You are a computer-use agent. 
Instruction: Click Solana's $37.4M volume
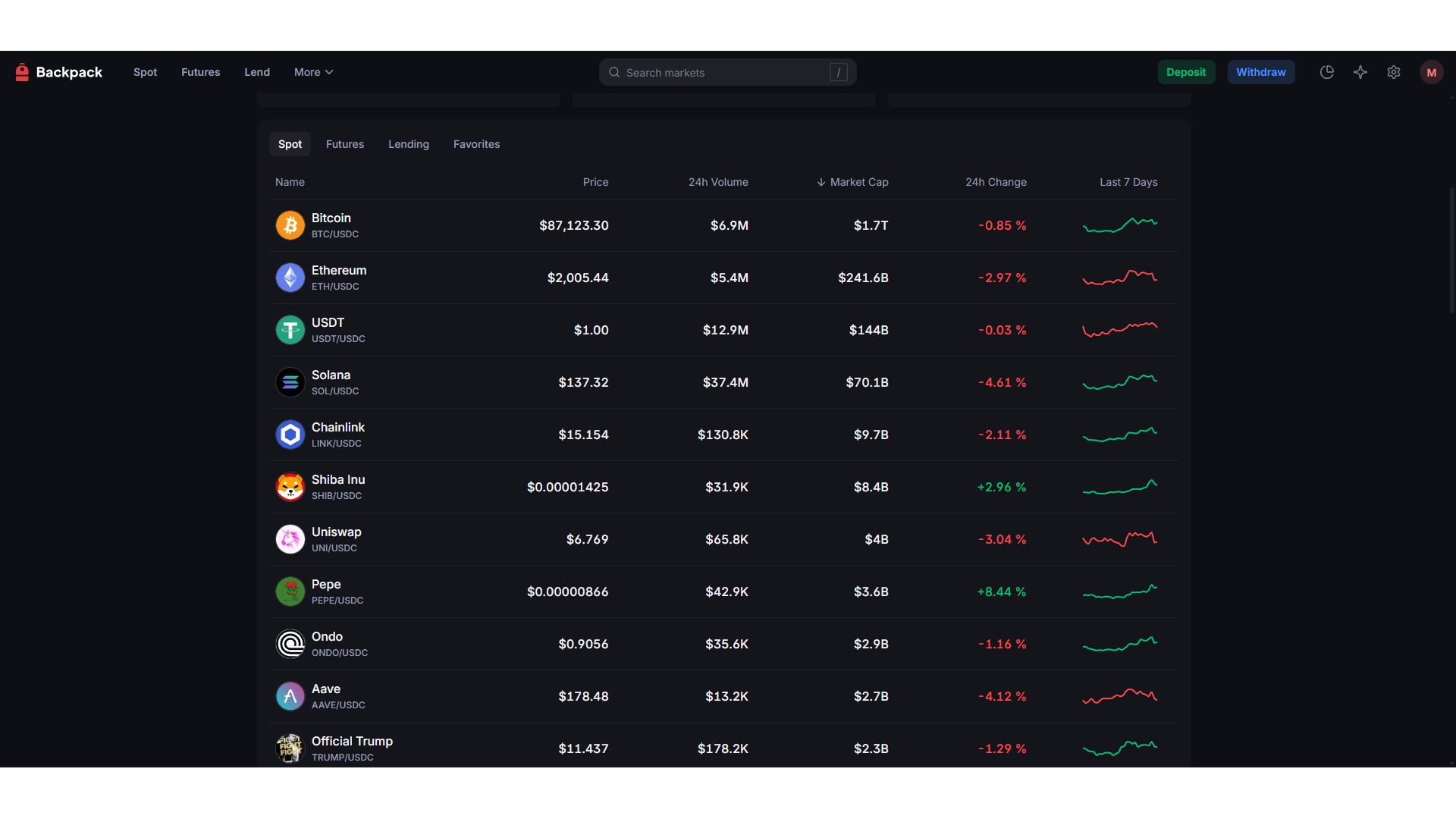coord(726,382)
